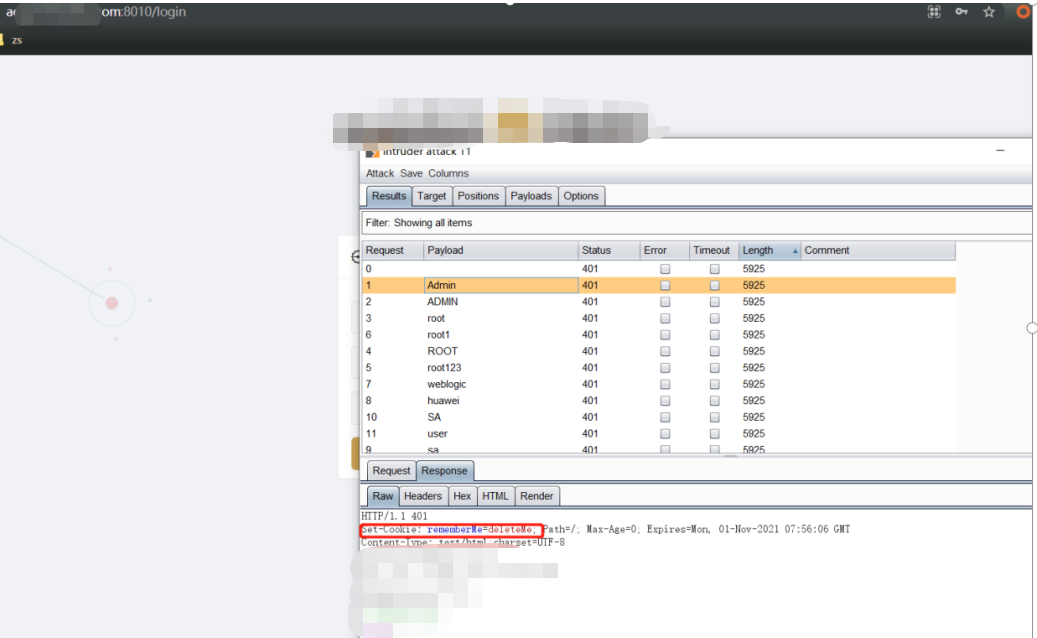1037x638 pixels.
Task: Select the root1 payload row
Action: [x=659, y=335]
